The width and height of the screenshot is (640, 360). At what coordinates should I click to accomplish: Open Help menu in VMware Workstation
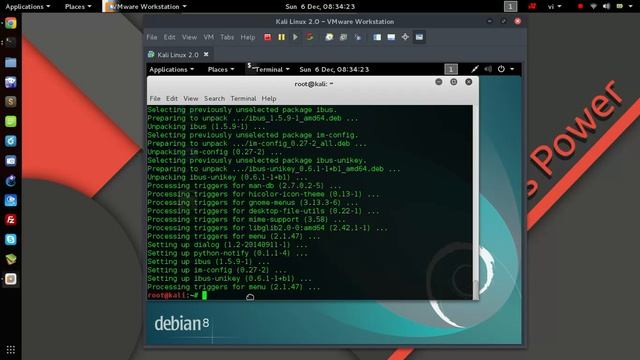tap(248, 37)
